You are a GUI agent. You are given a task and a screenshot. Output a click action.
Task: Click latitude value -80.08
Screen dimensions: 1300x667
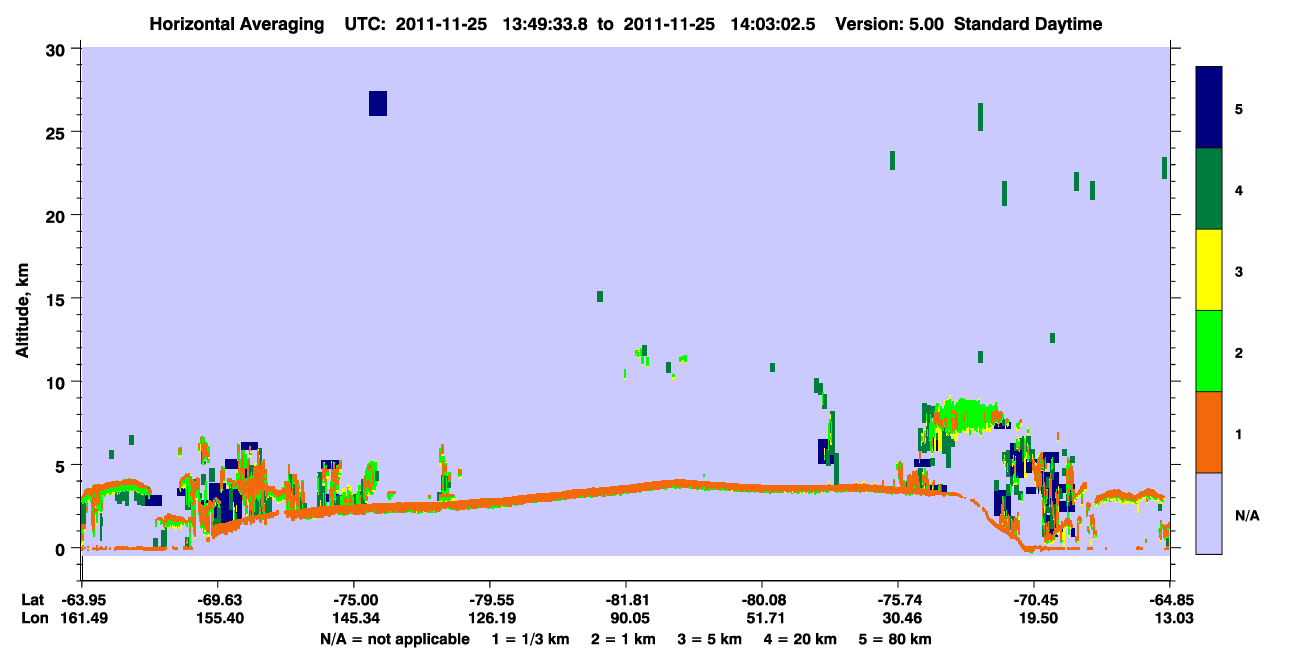[762, 600]
